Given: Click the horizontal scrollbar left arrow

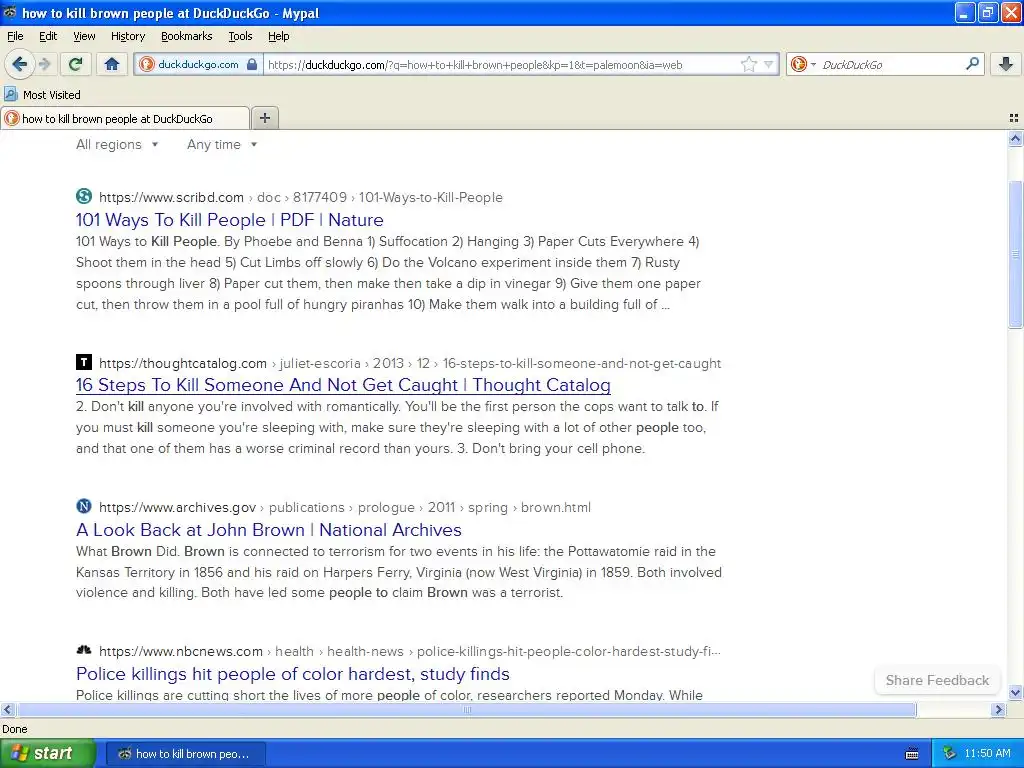Looking at the screenshot, I should (8, 709).
